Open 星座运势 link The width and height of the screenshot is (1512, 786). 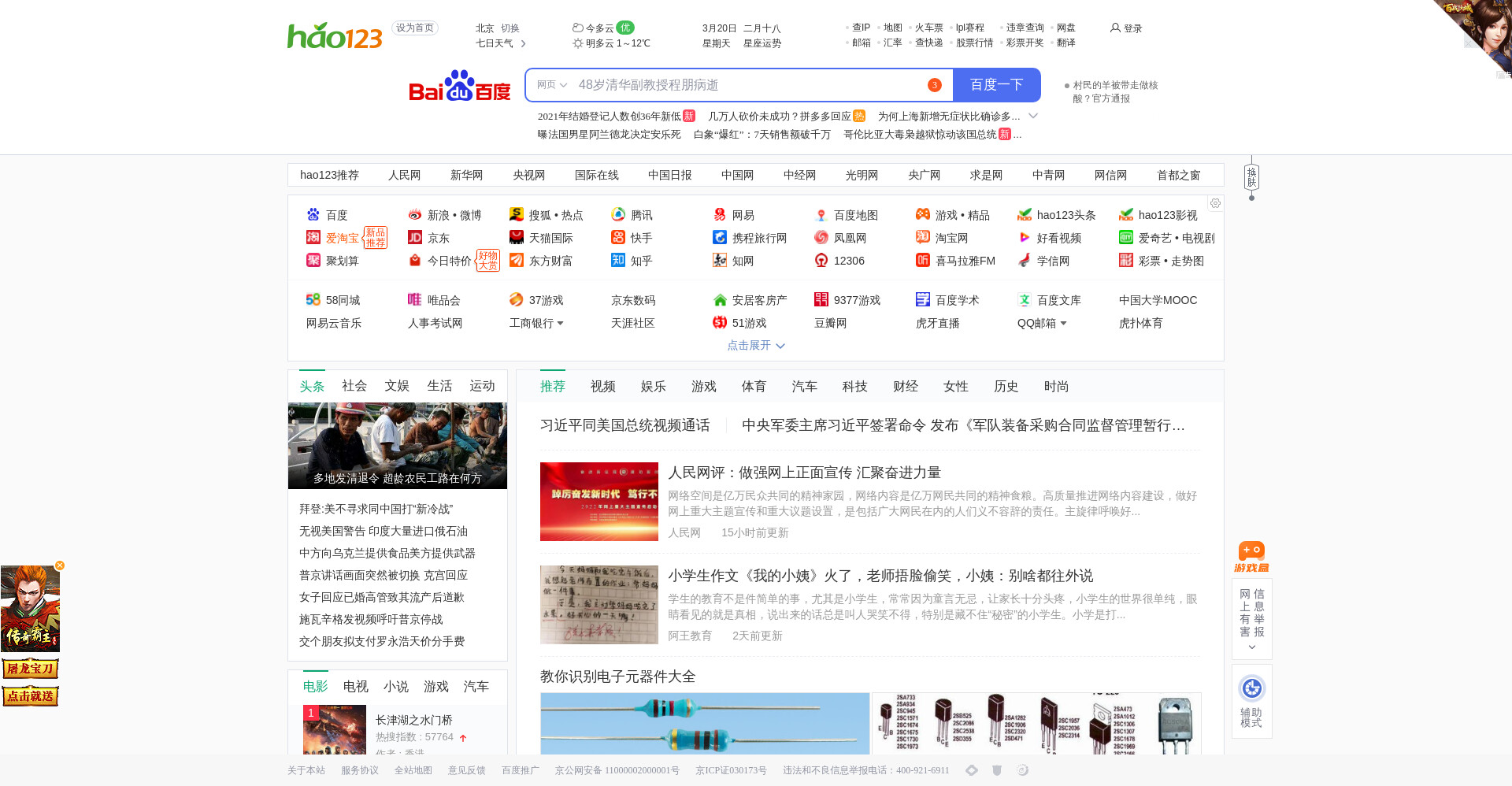(x=762, y=44)
